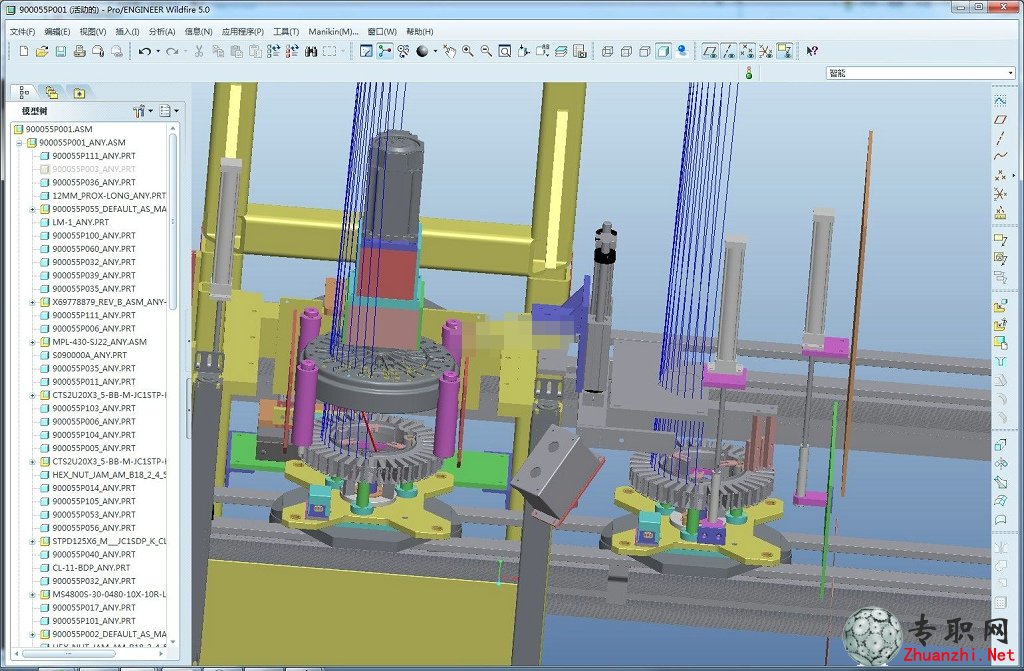Open the 插入(I) menu
Viewport: 1024px width, 671px height.
pos(127,31)
